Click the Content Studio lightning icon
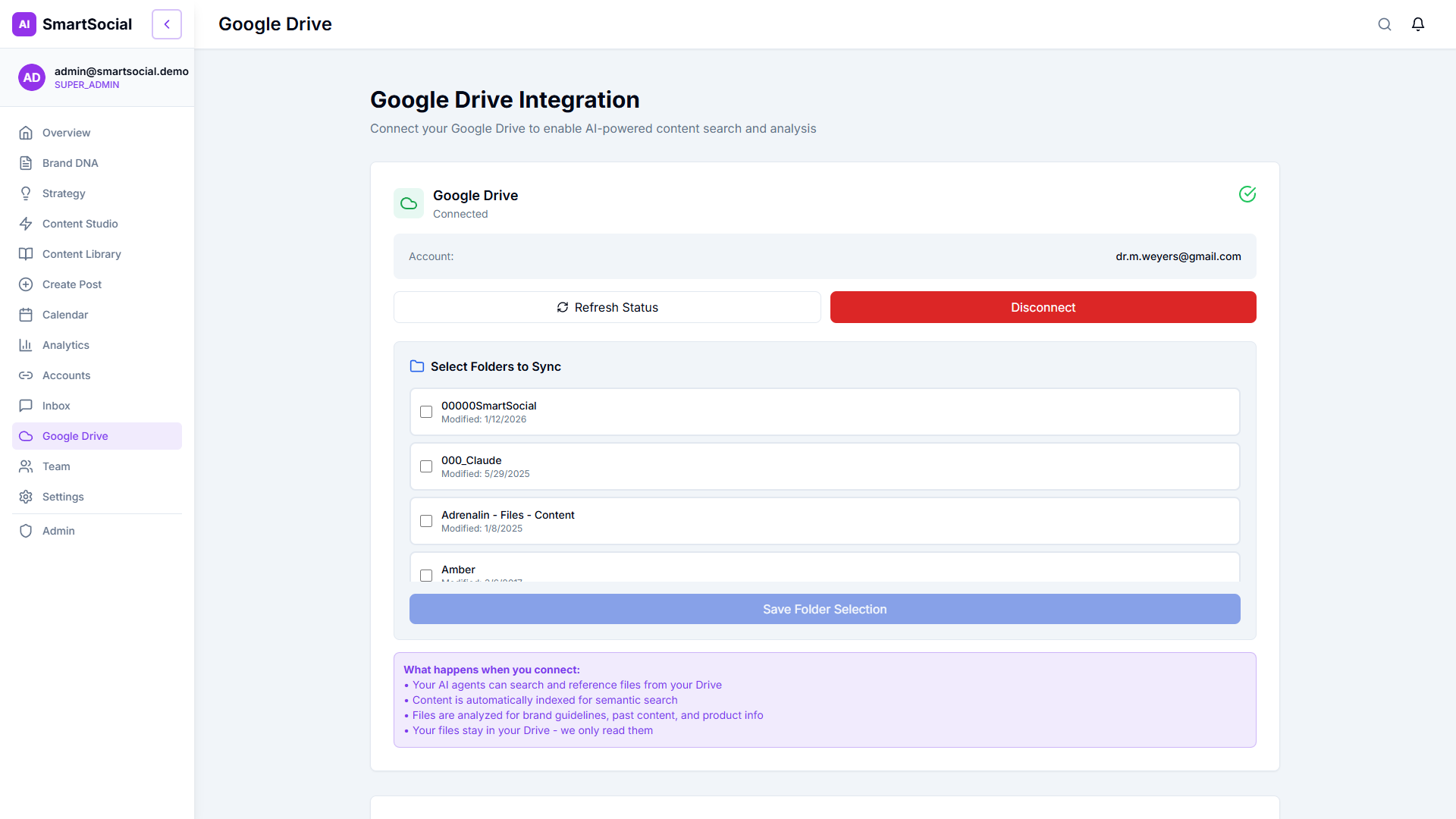The image size is (1456, 819). tap(26, 224)
